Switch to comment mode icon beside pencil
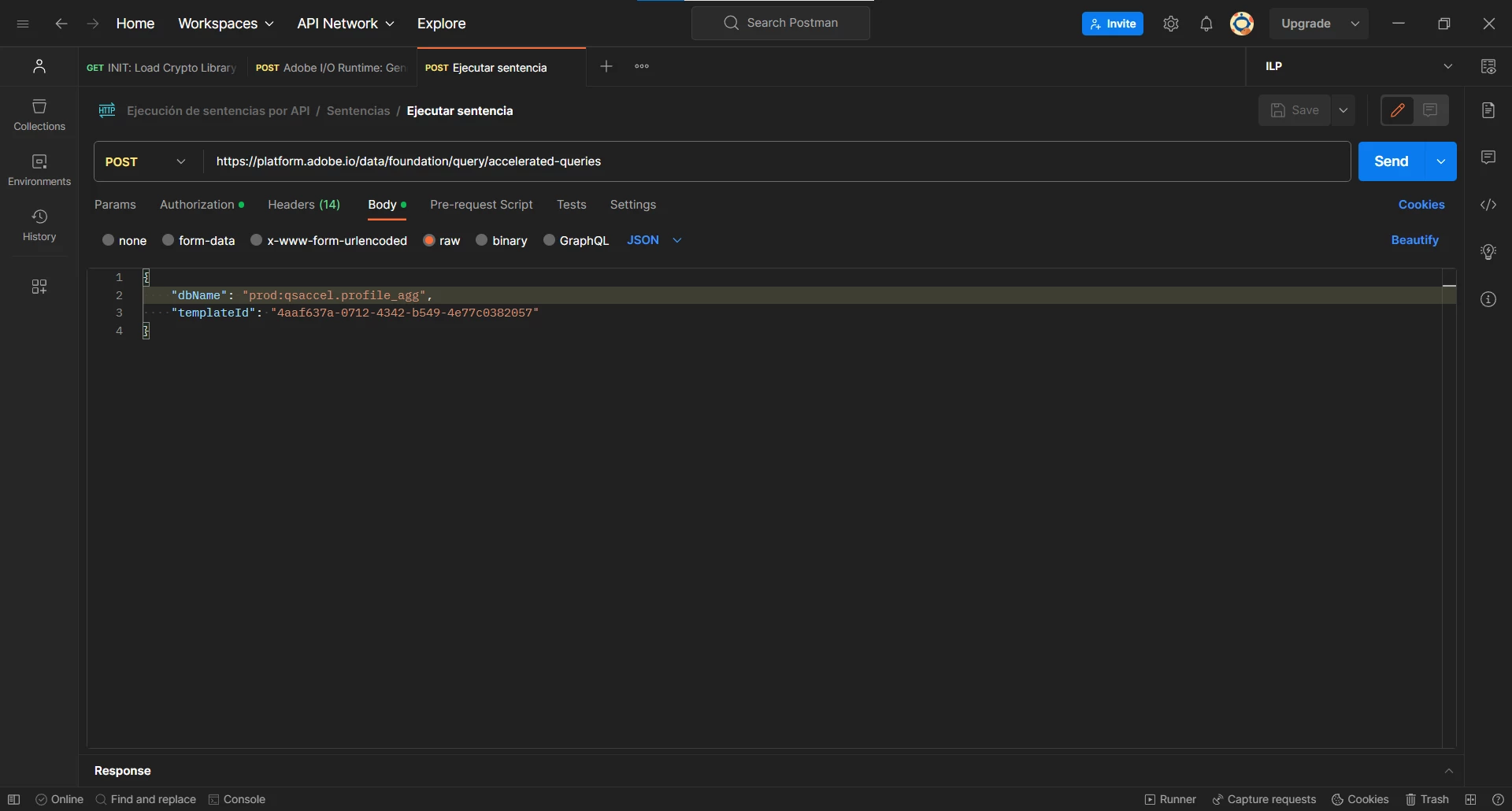This screenshot has height=811, width=1512. coord(1431,110)
